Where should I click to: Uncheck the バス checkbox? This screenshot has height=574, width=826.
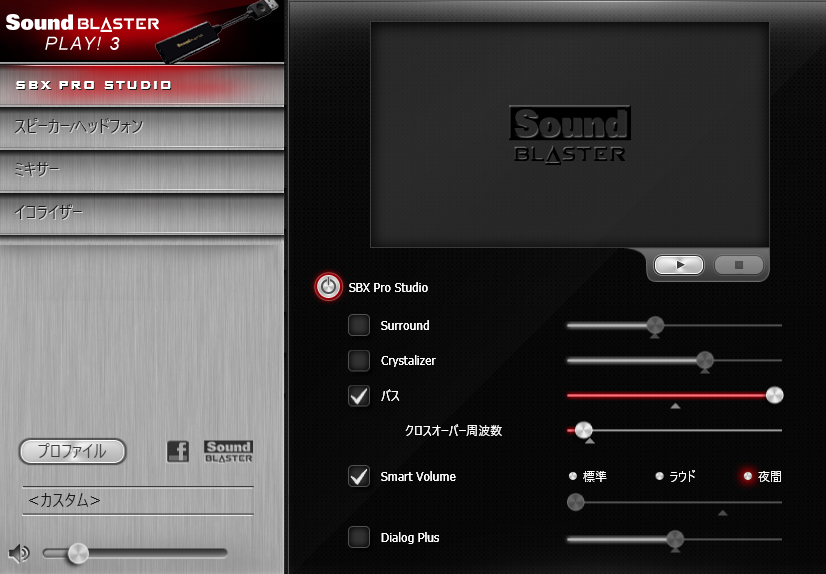click(359, 395)
